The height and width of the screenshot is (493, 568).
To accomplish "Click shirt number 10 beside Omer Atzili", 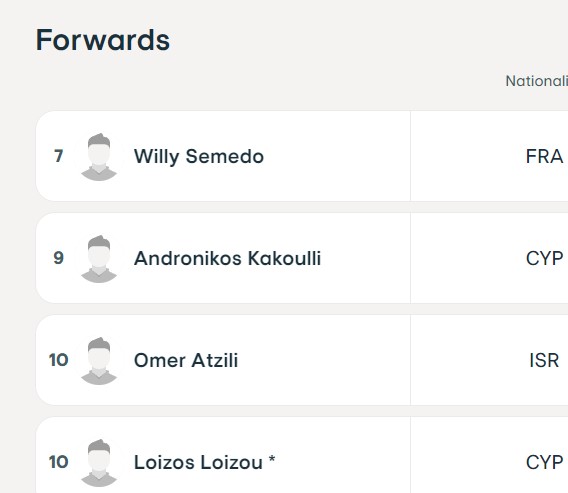I will point(59,360).
